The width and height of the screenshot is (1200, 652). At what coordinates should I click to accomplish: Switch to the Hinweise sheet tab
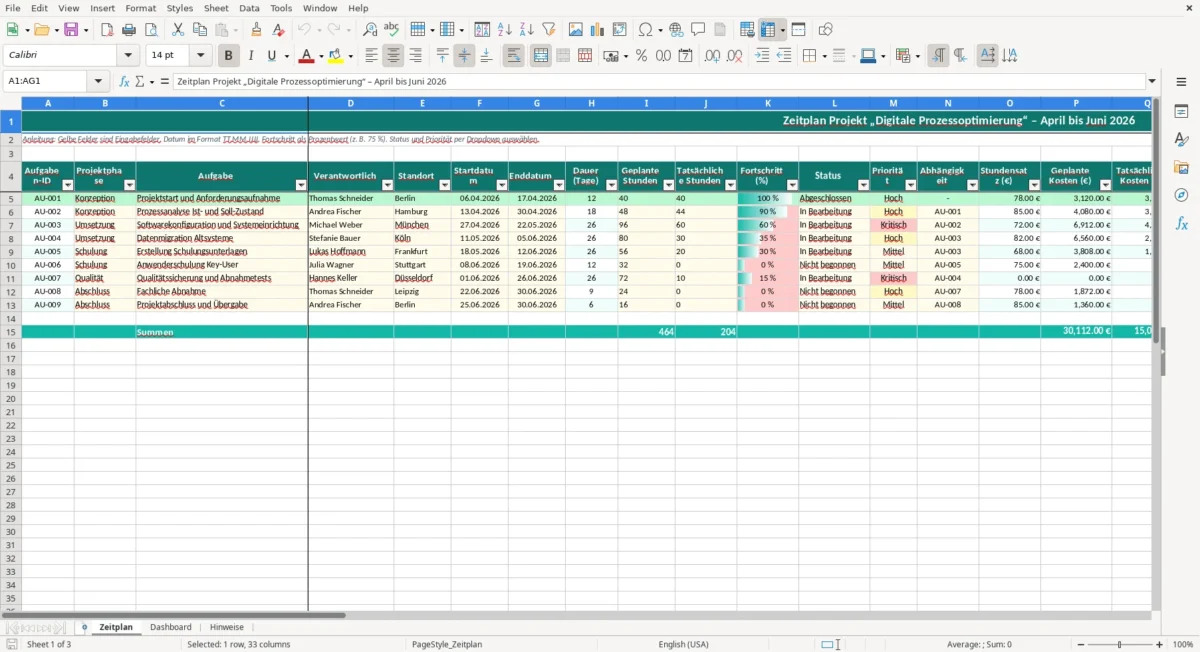point(226,627)
